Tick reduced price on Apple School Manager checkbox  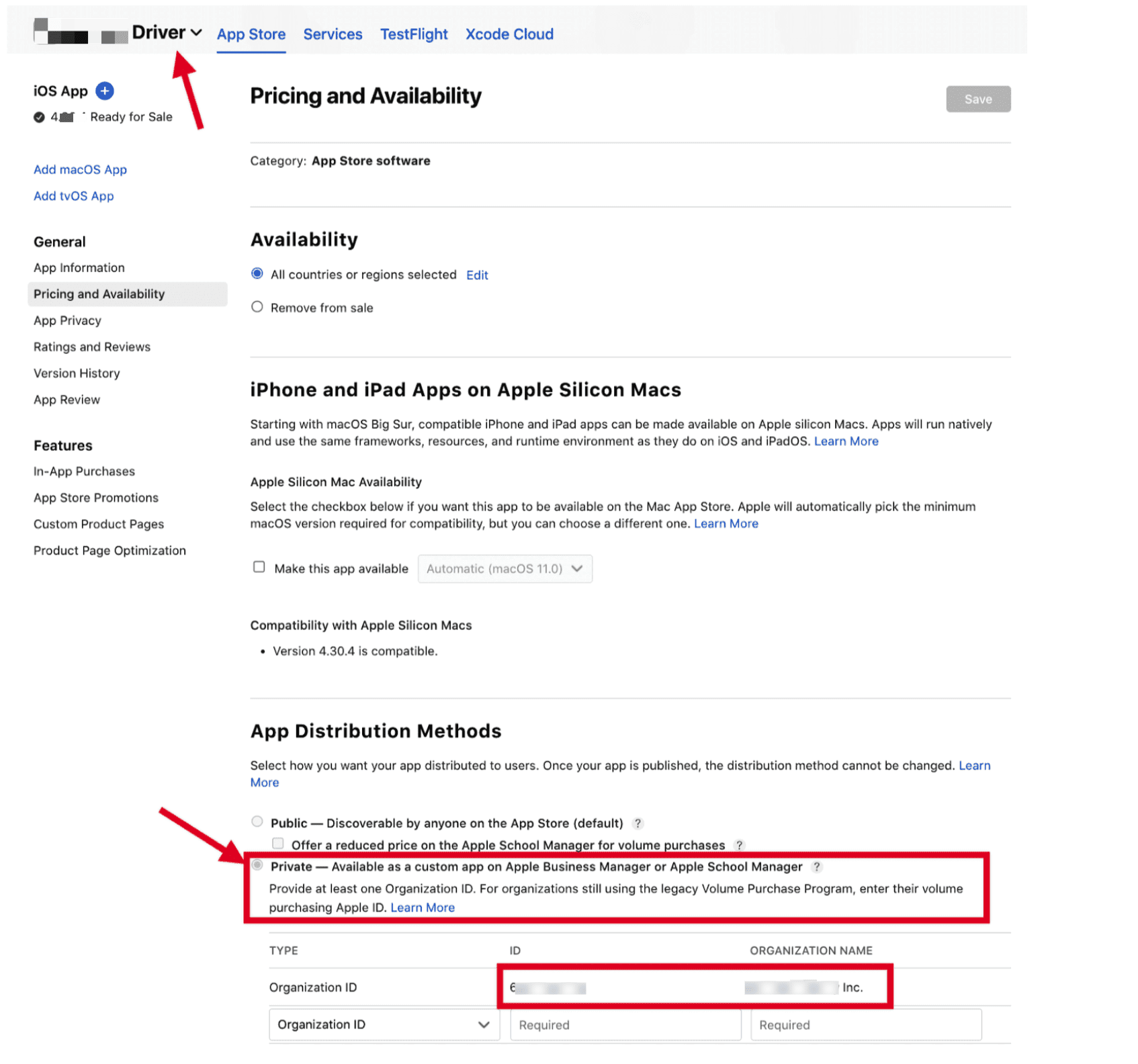277,844
